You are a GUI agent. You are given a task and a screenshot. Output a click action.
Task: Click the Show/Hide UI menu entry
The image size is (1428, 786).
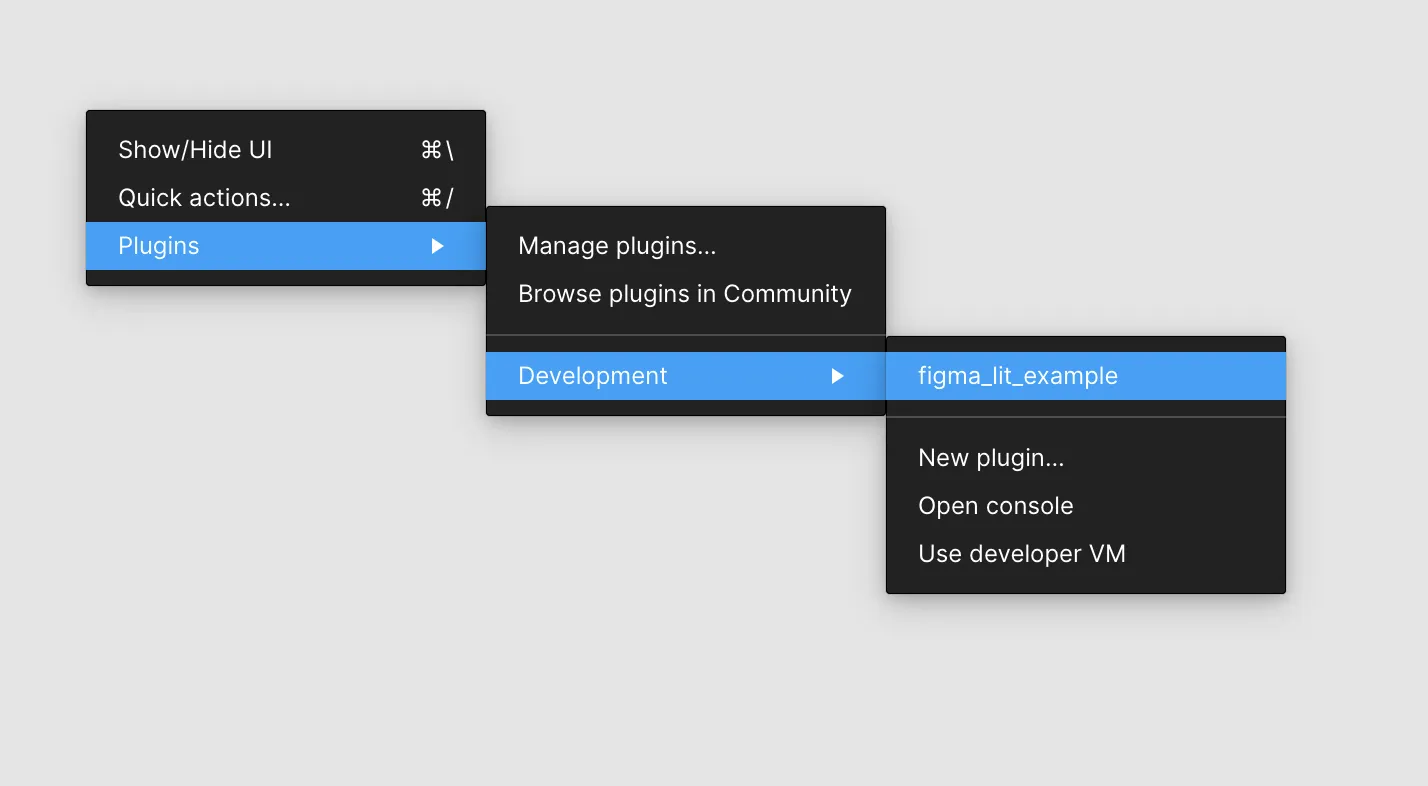coord(195,150)
